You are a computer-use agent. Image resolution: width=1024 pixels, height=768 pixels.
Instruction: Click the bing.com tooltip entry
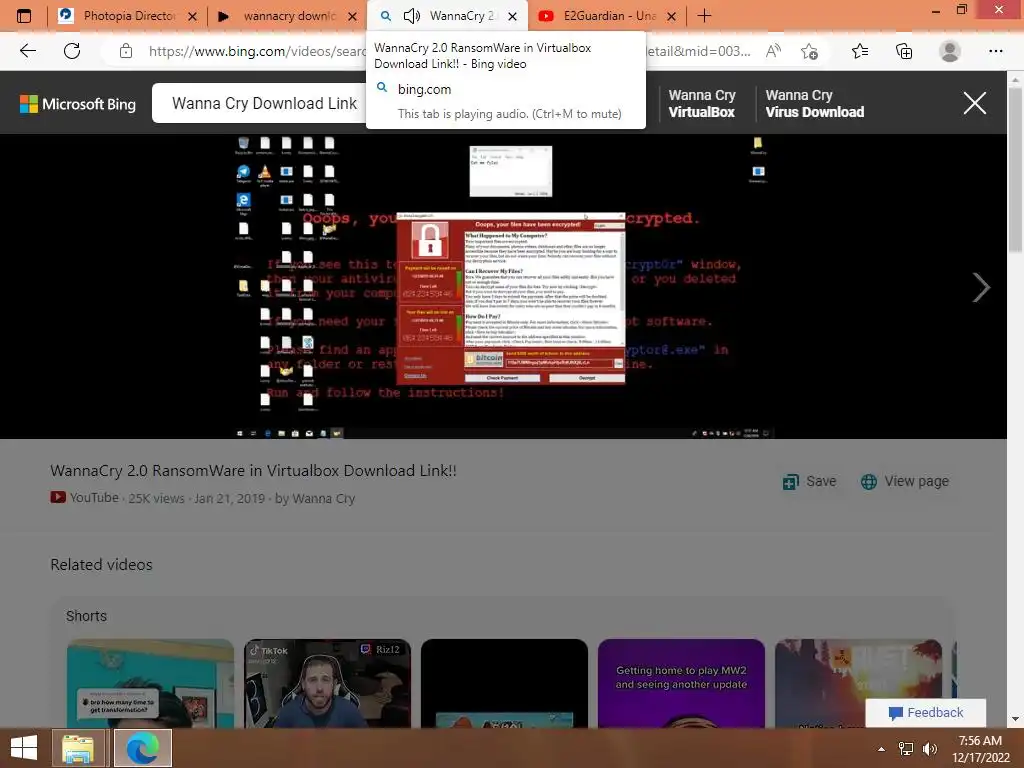coord(424,89)
